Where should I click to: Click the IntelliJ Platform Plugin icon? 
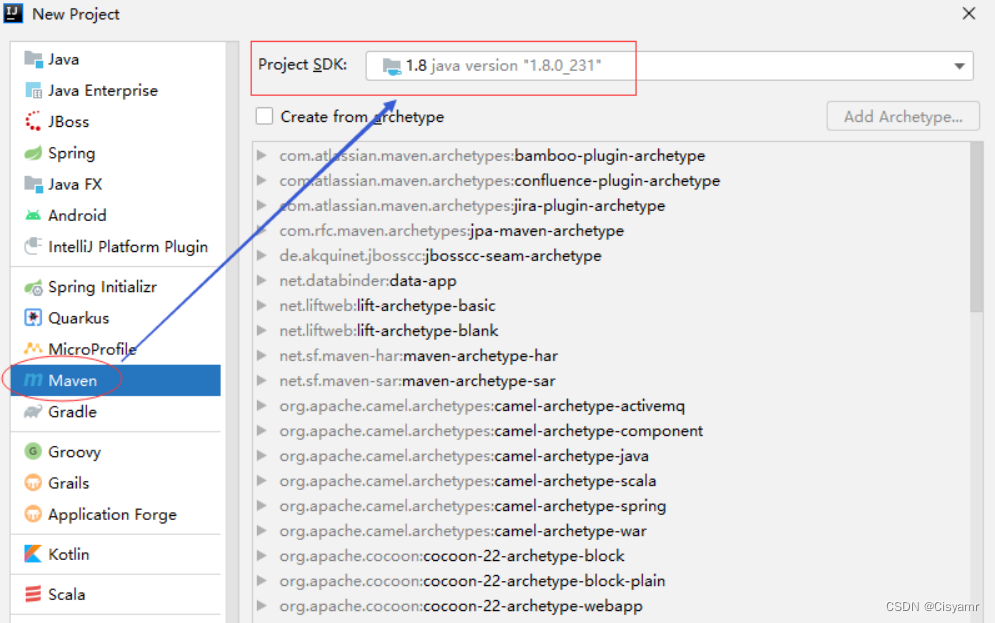pyautogui.click(x=33, y=246)
